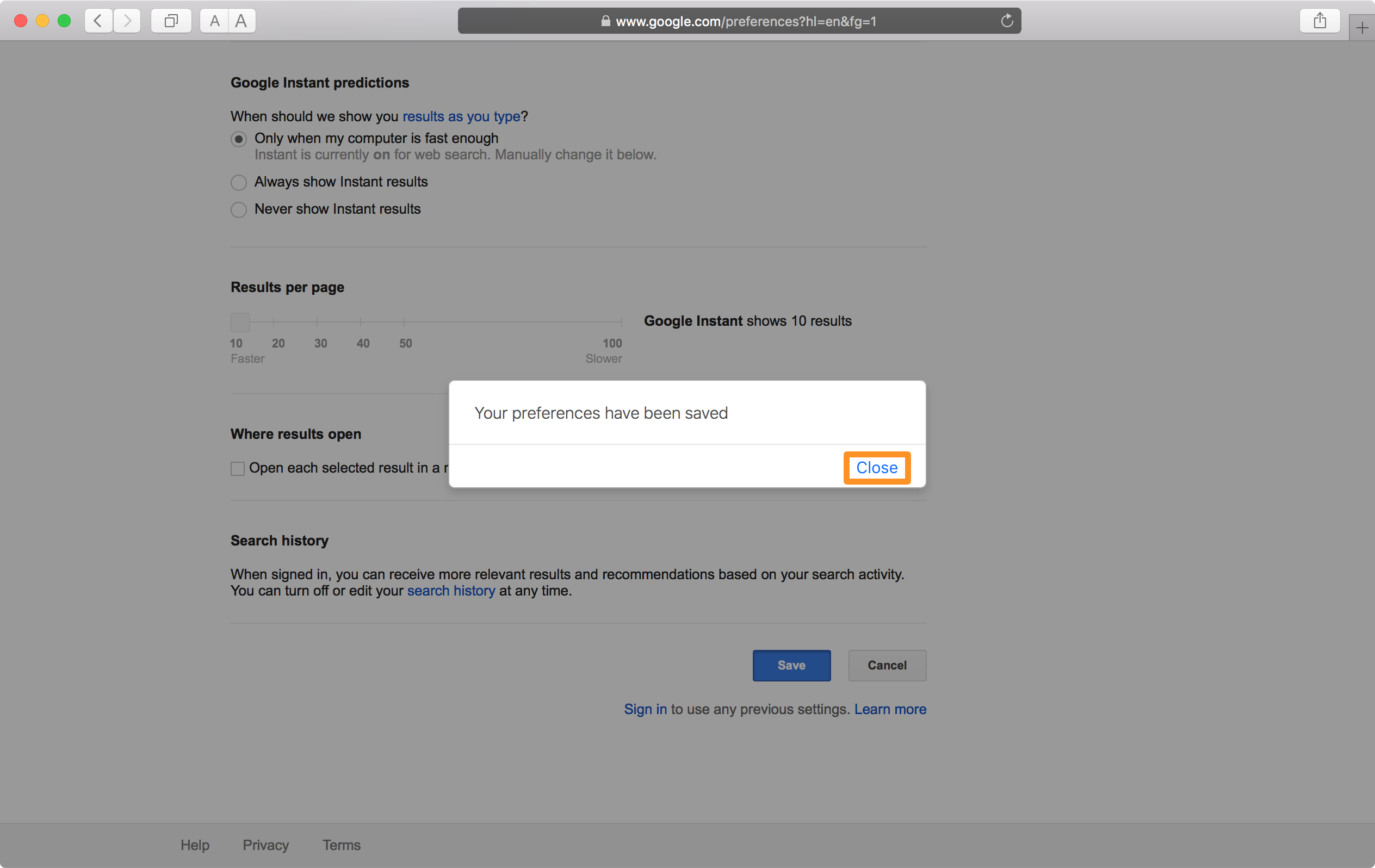Image resolution: width=1375 pixels, height=868 pixels.
Task: Click the results per page slider handle
Action: click(240, 322)
